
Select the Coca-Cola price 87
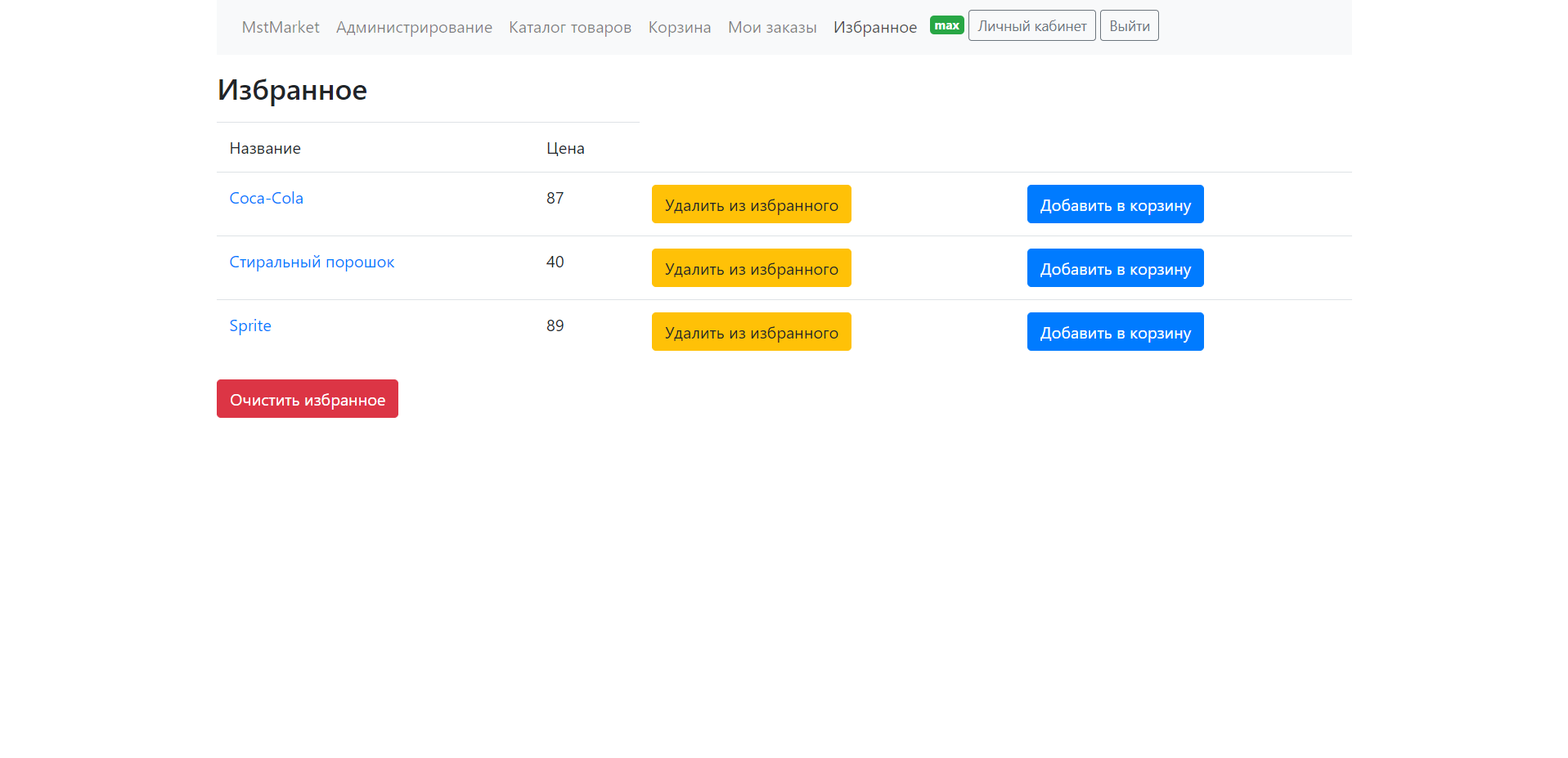coord(555,198)
